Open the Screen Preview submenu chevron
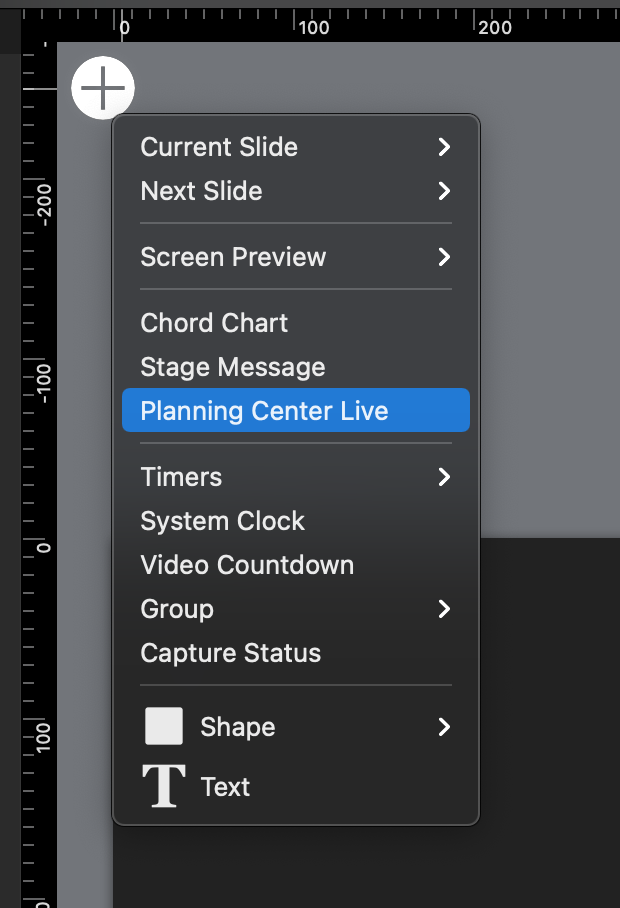Viewport: 620px width, 908px height. 444,257
